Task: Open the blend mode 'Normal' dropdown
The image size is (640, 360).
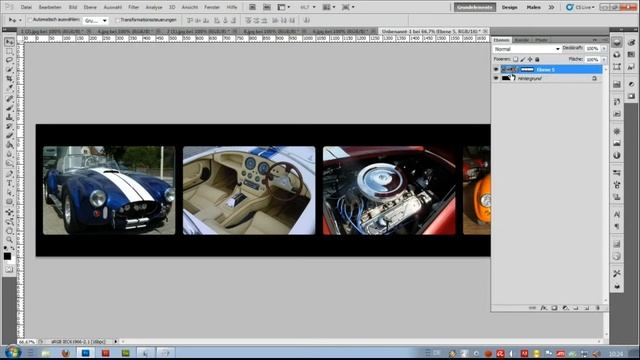Action: tap(527, 49)
